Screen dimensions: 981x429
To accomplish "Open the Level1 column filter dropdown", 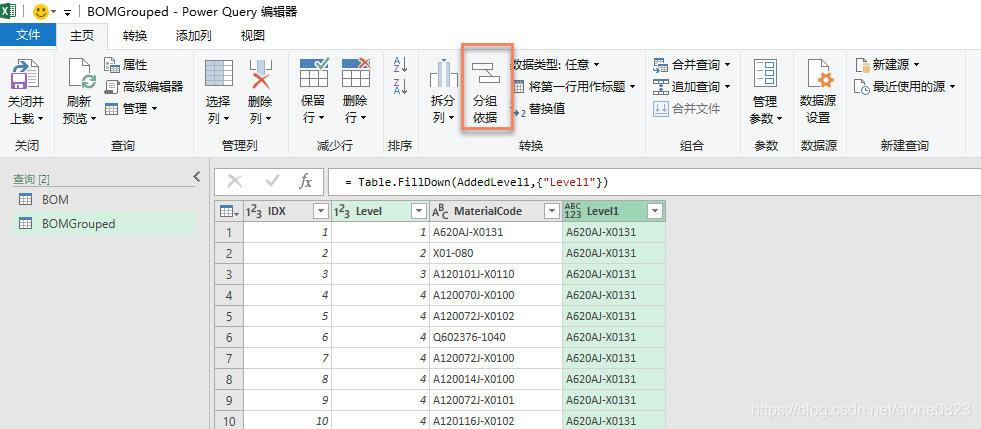I will (654, 211).
